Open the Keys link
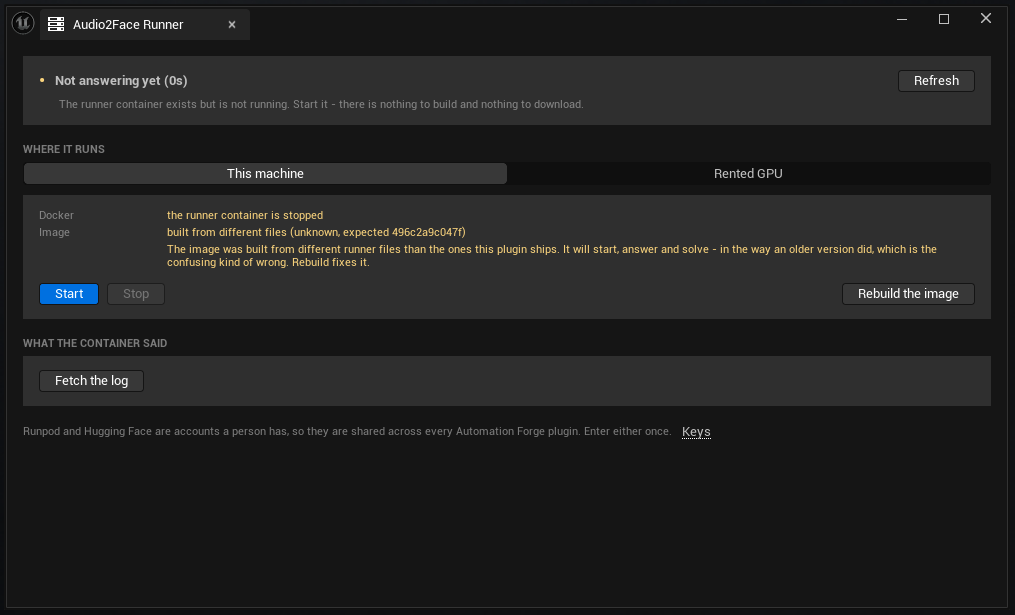This screenshot has width=1015, height=615. [696, 432]
